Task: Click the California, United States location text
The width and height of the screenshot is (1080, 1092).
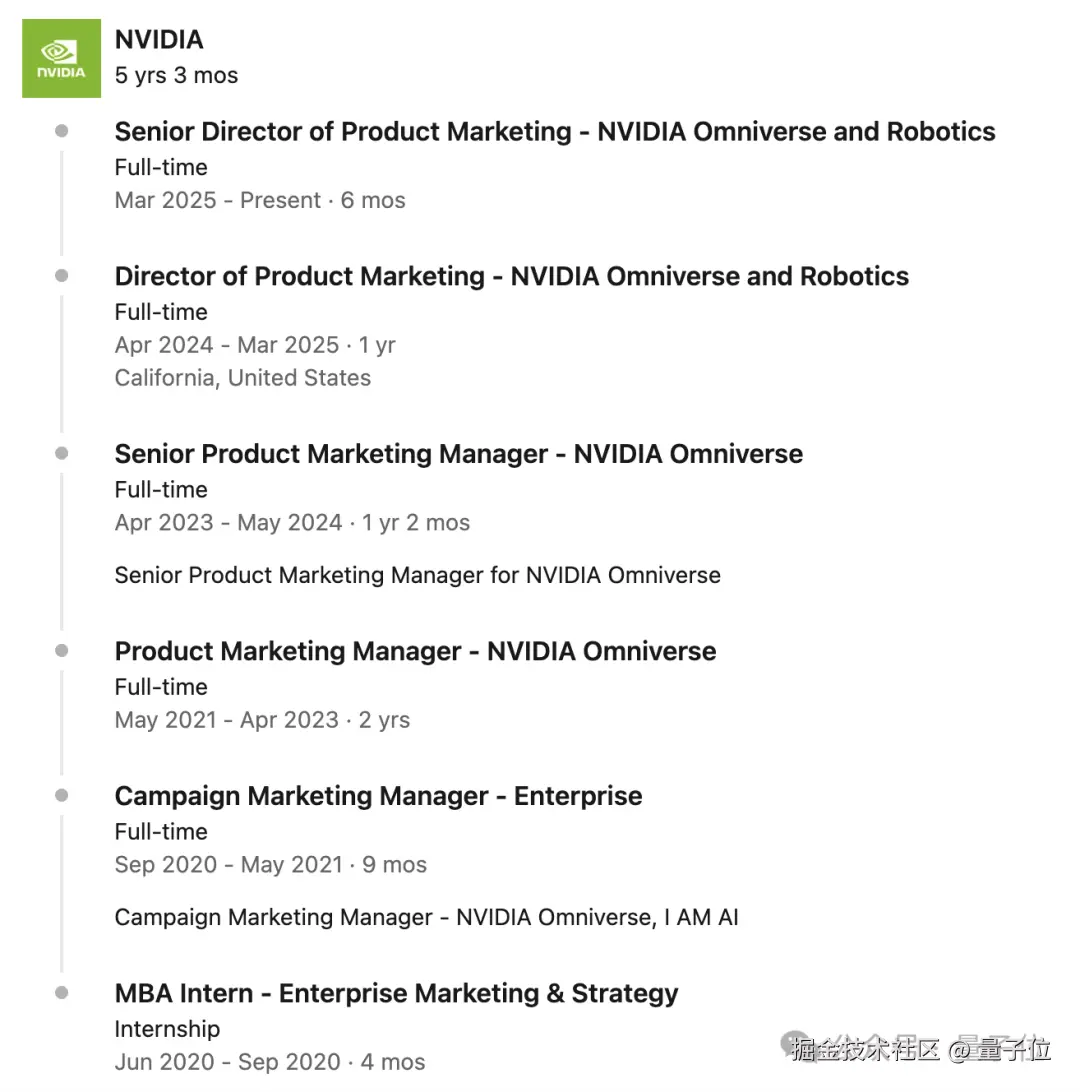Action: coord(243,378)
